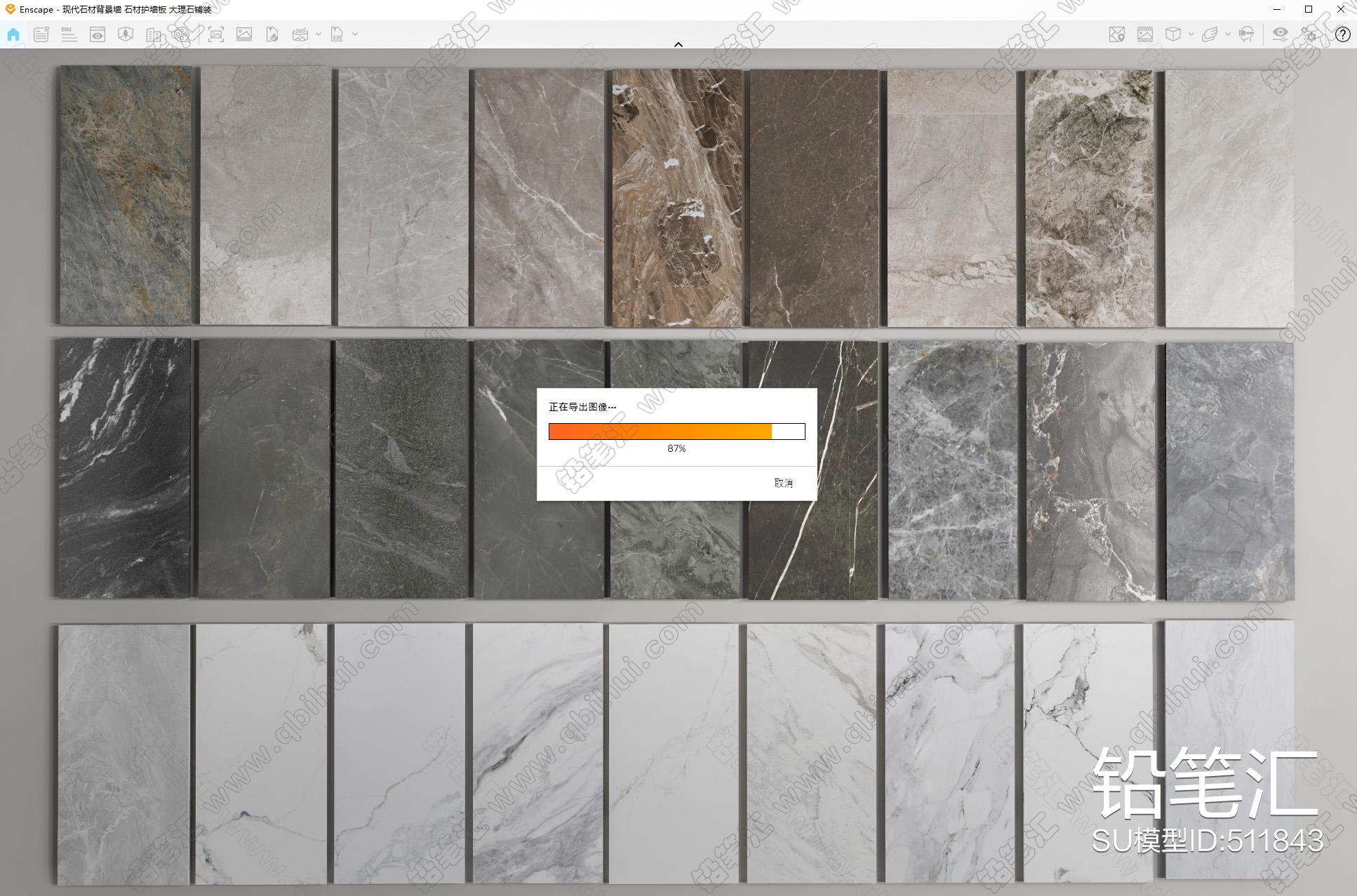Viewport: 1357px width, 896px height.
Task: Expand the EXE export dropdown arrow
Action: 355,34
